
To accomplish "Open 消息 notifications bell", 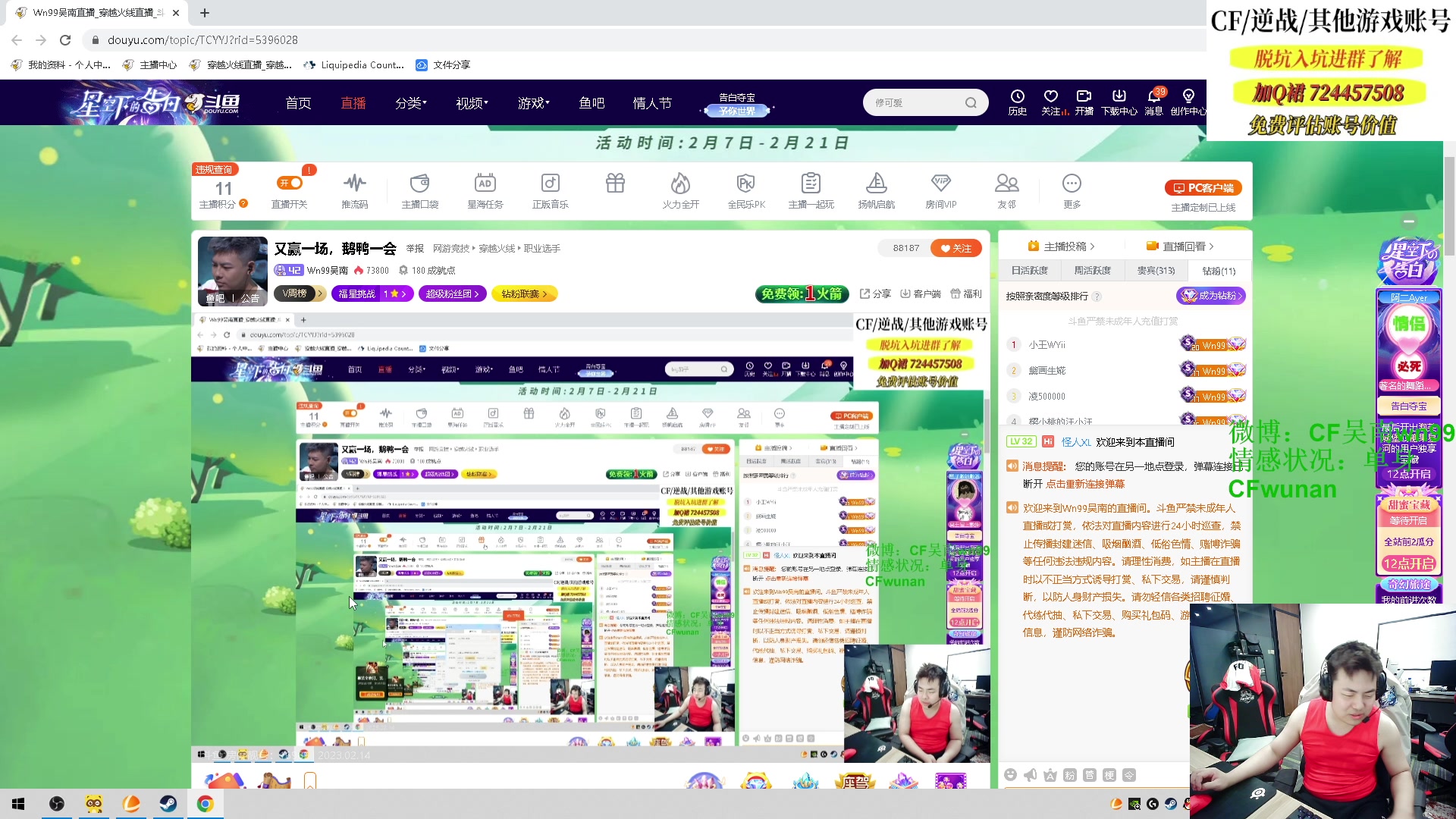I will click(x=1153, y=102).
